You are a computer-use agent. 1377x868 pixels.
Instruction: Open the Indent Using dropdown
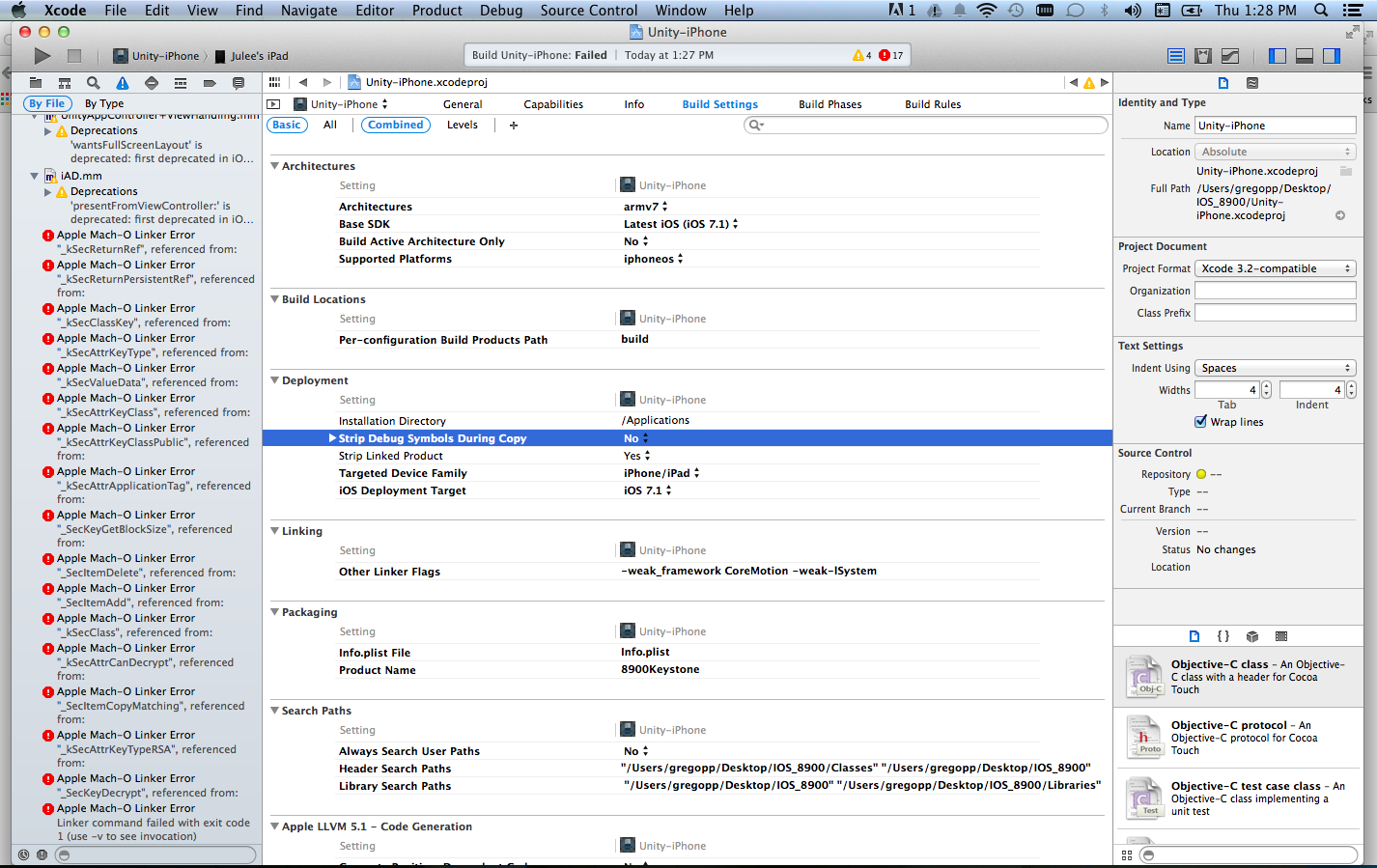click(x=1275, y=368)
